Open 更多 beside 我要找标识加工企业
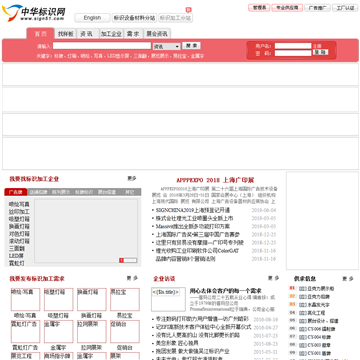The image size is (360, 360). click(x=132, y=179)
